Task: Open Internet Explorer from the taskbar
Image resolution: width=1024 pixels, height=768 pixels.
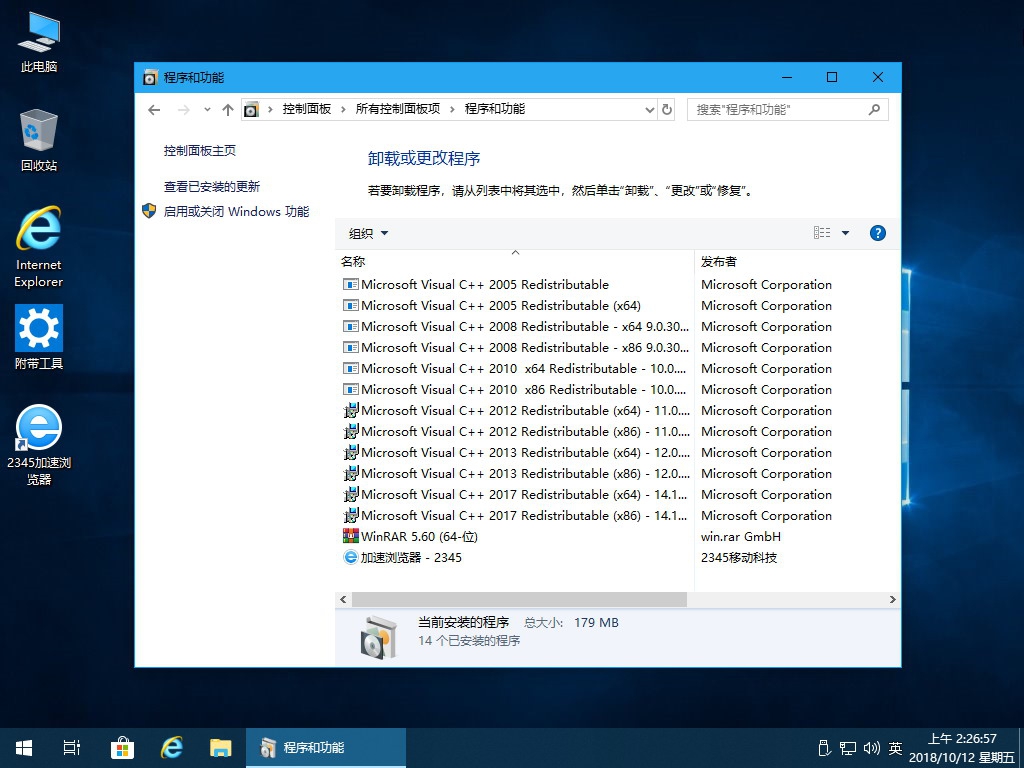Action: click(x=171, y=748)
